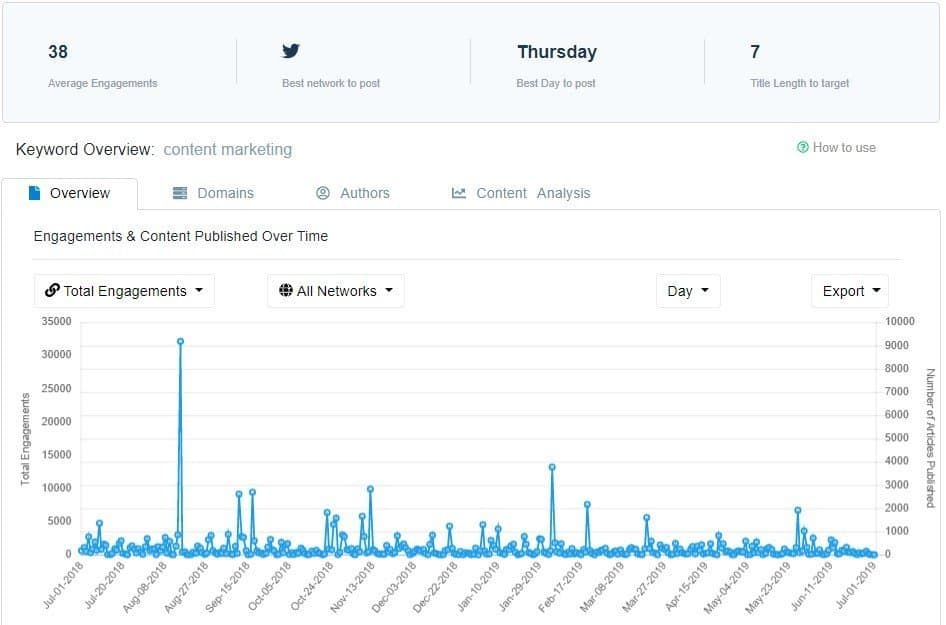Click the Authors person icon
This screenshot has height=625, width=946.
click(322, 193)
